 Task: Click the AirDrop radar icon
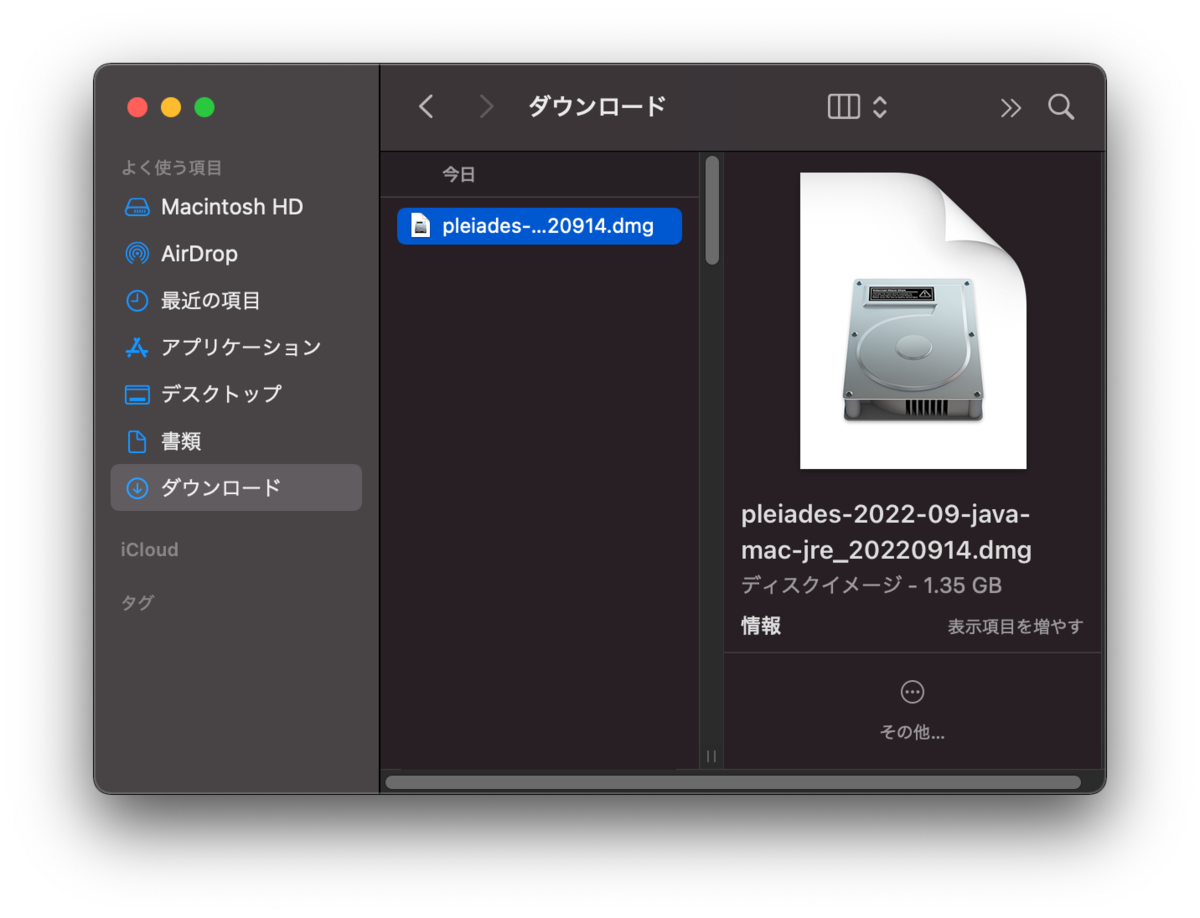(x=137, y=254)
